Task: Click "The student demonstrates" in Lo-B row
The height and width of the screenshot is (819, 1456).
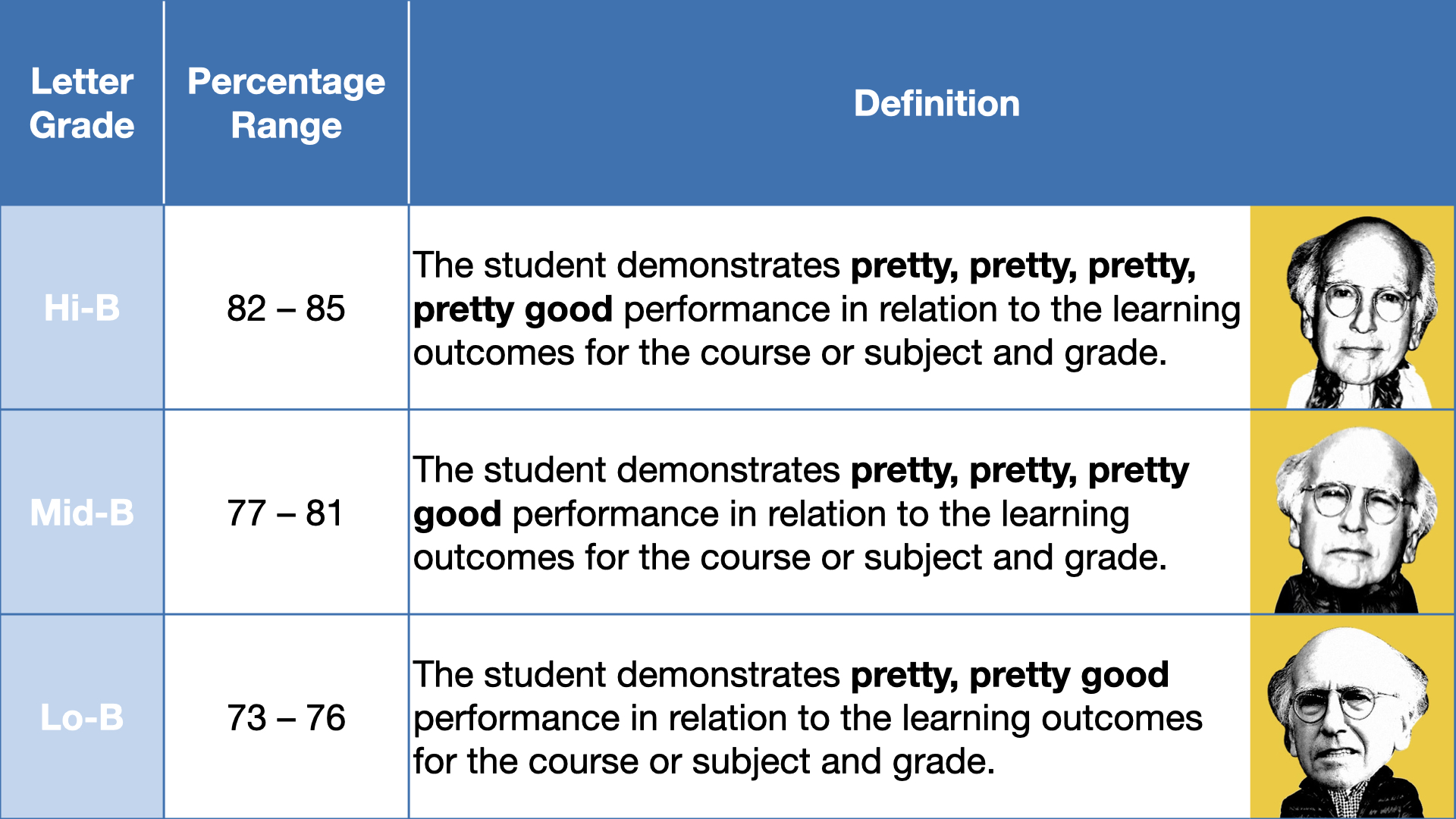Action: (x=626, y=675)
